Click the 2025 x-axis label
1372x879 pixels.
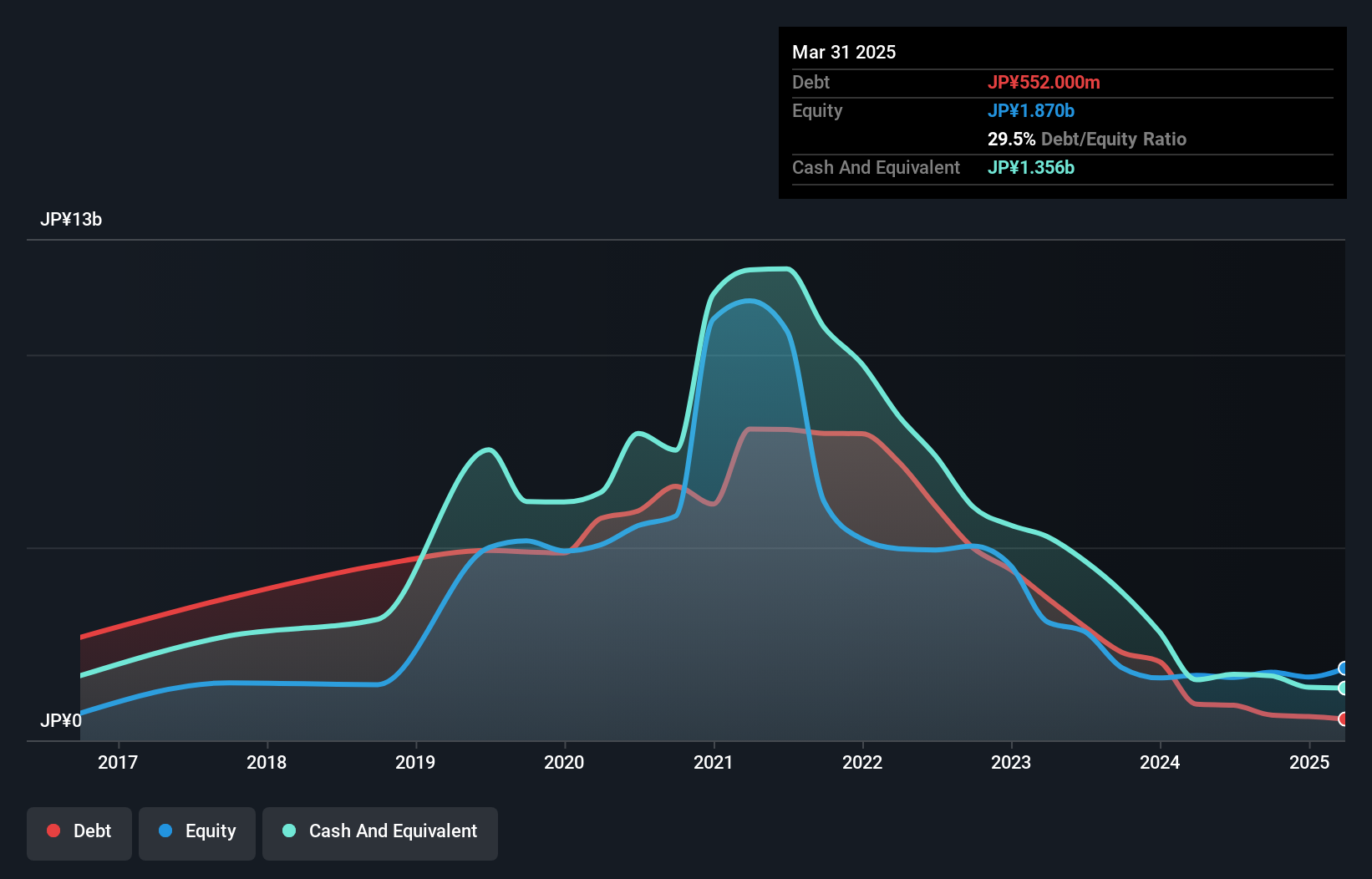[x=1309, y=762]
